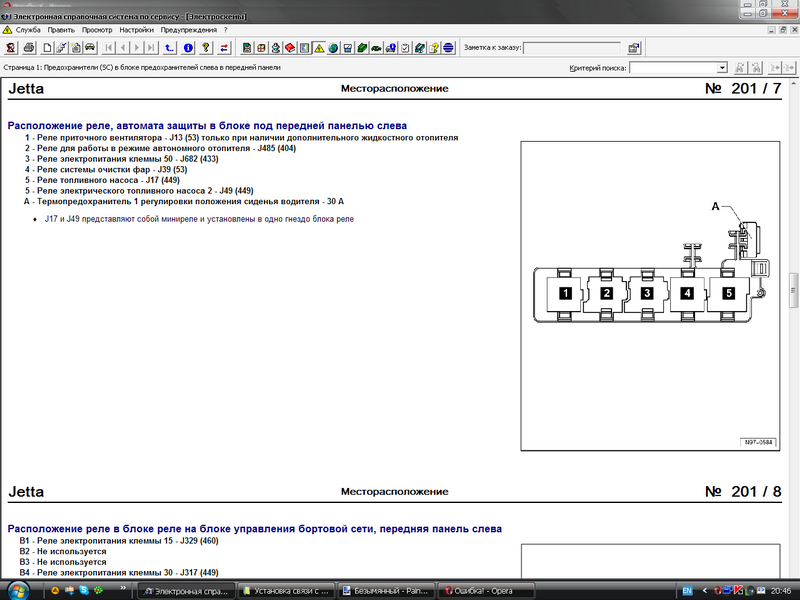800x600 pixels.
Task: Click the Заметка к заказу input field
Action: (x=572, y=48)
